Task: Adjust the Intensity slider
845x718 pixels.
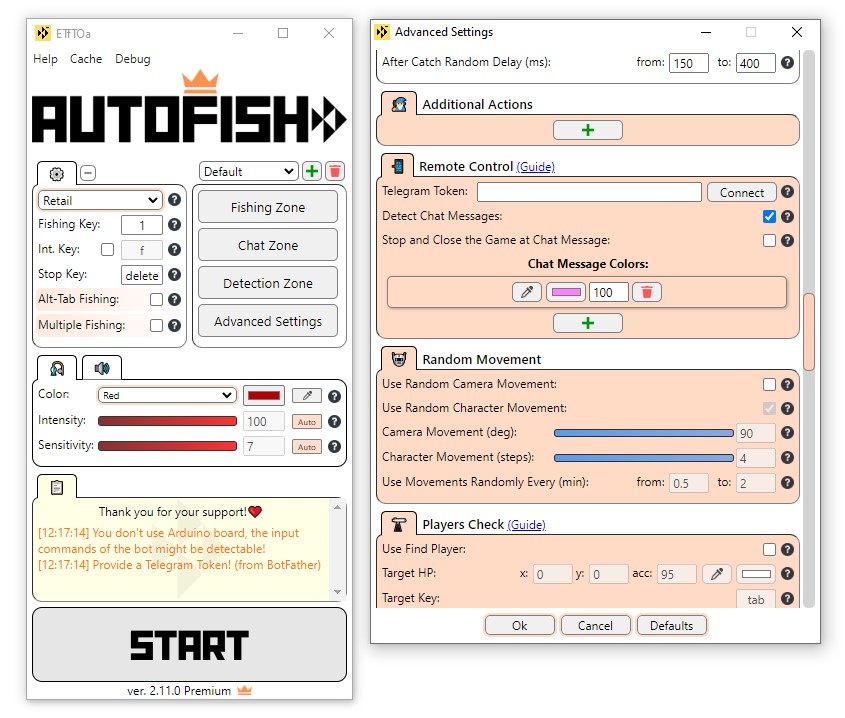Action: (167, 421)
